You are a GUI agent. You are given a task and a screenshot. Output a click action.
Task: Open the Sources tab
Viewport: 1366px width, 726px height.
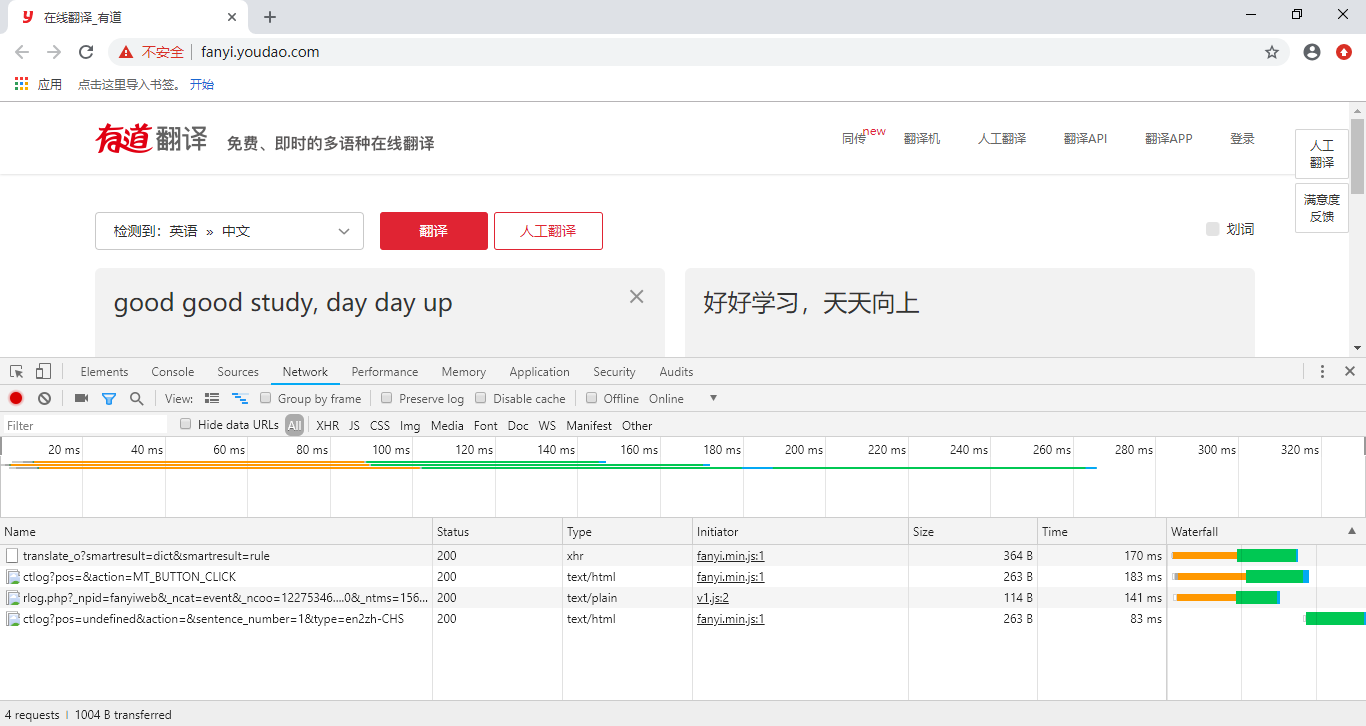238,371
